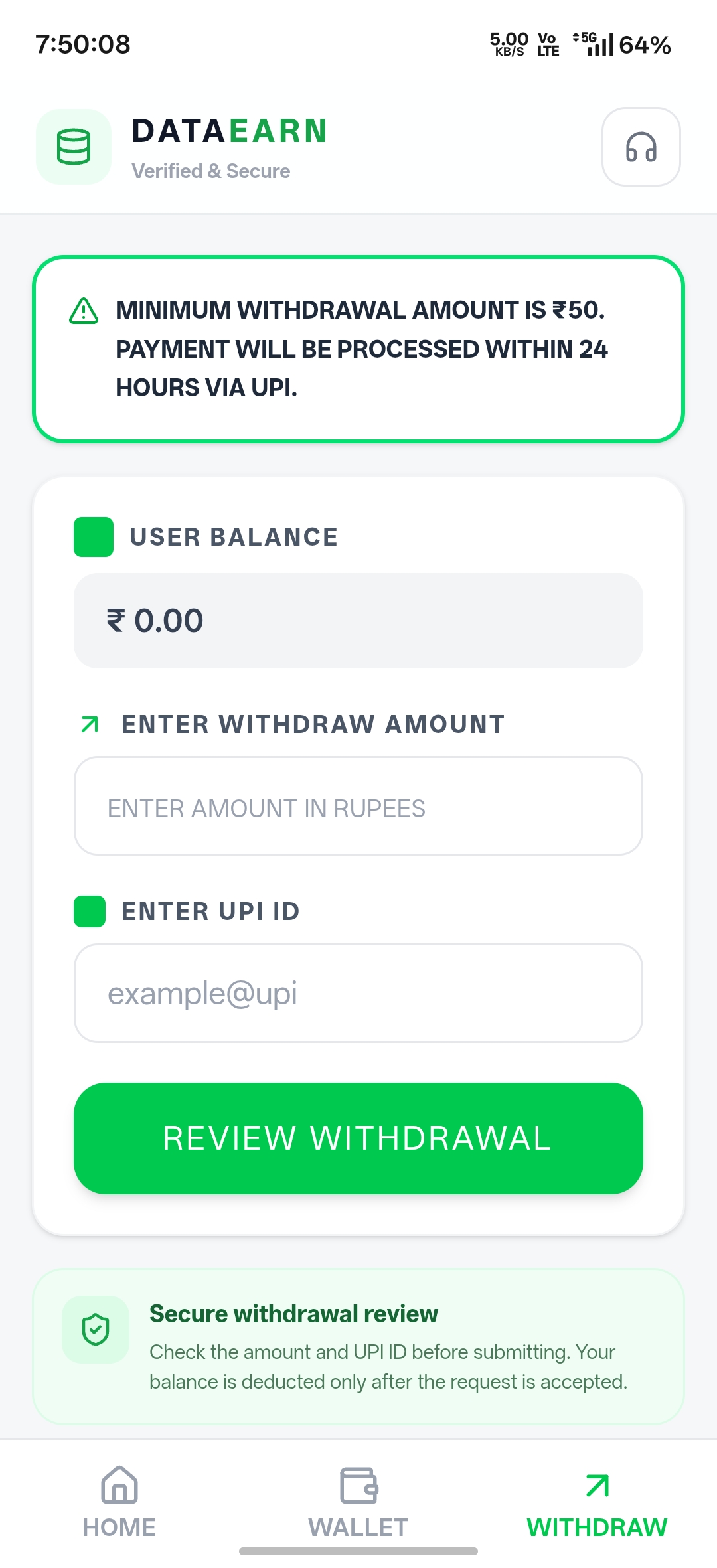Tap the green square beside Enter UPI ID

(x=90, y=911)
